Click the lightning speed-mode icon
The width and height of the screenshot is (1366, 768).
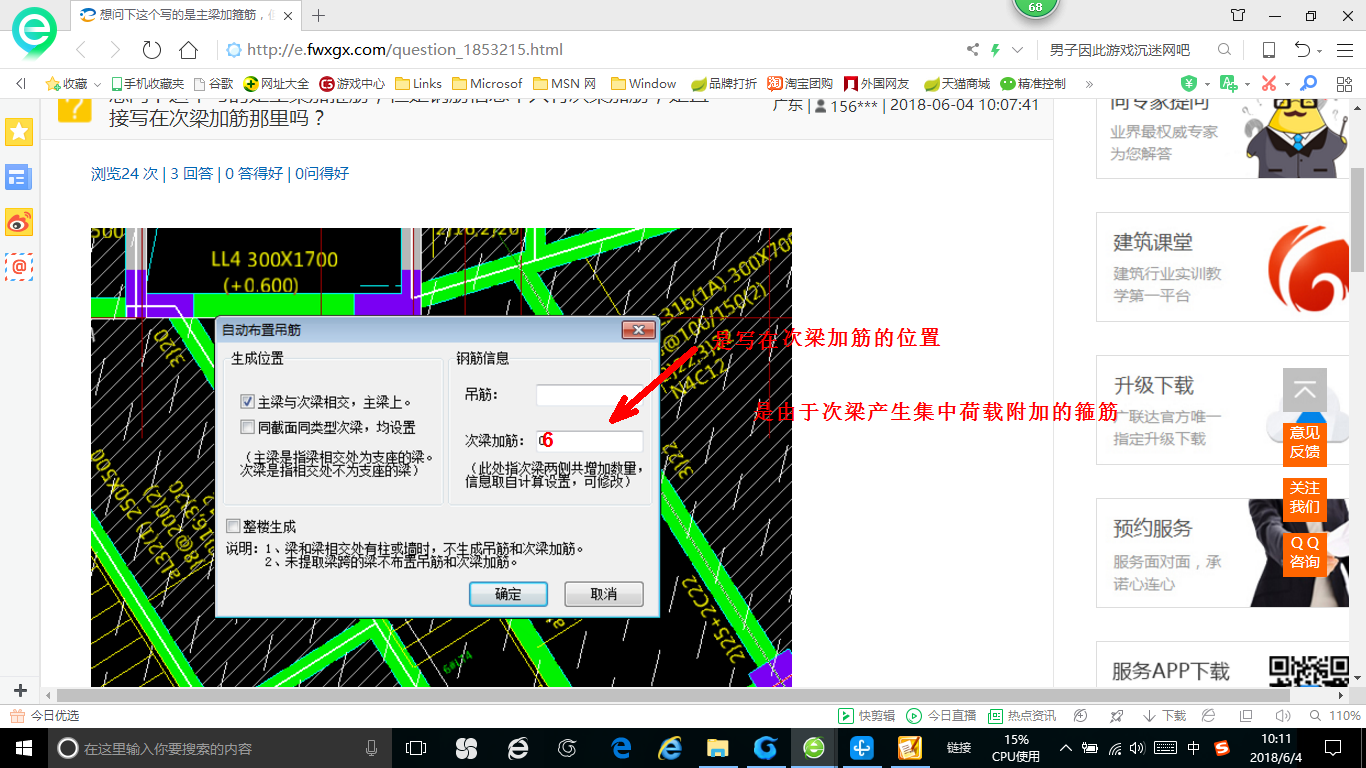[x=995, y=50]
